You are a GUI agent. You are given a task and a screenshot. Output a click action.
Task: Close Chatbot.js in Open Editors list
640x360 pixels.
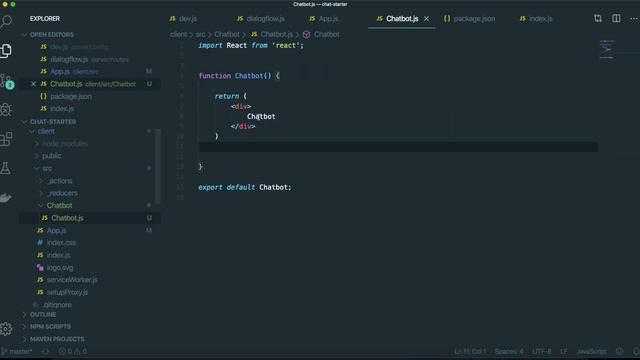[x=33, y=84]
